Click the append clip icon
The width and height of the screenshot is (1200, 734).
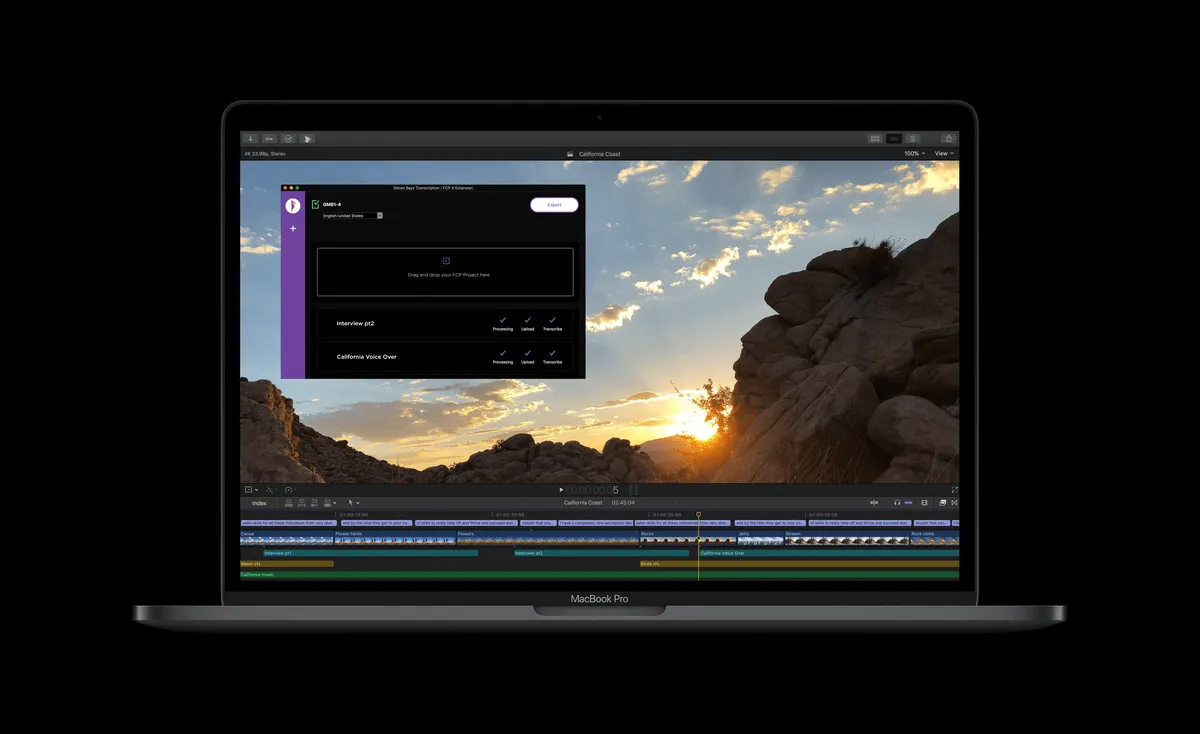pyautogui.click(x=314, y=503)
